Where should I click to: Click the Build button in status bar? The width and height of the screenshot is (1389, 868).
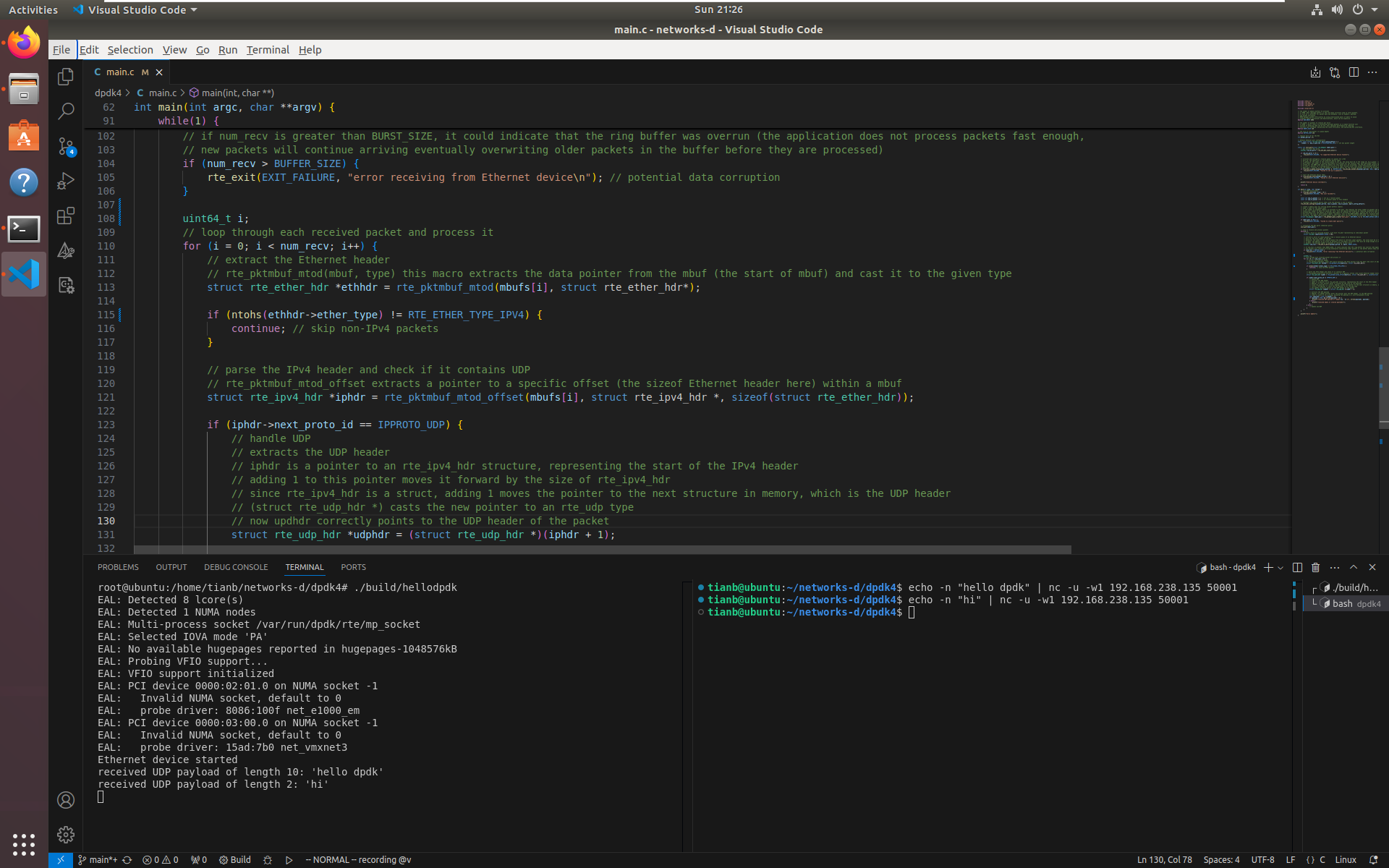(x=235, y=860)
